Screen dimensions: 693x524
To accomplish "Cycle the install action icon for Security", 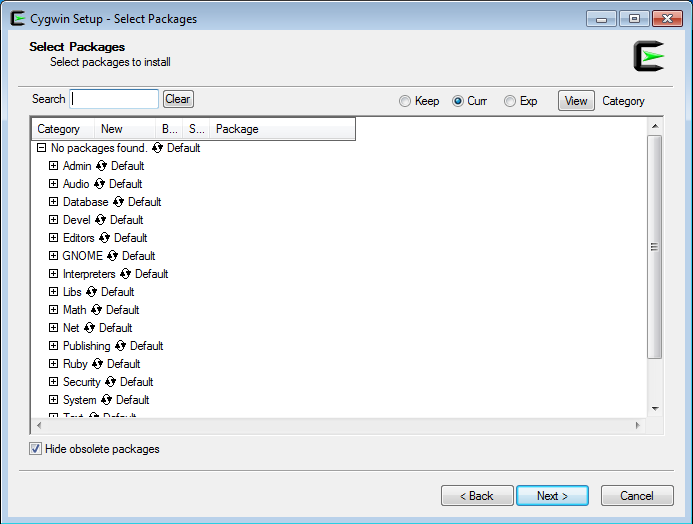I will 110,382.
